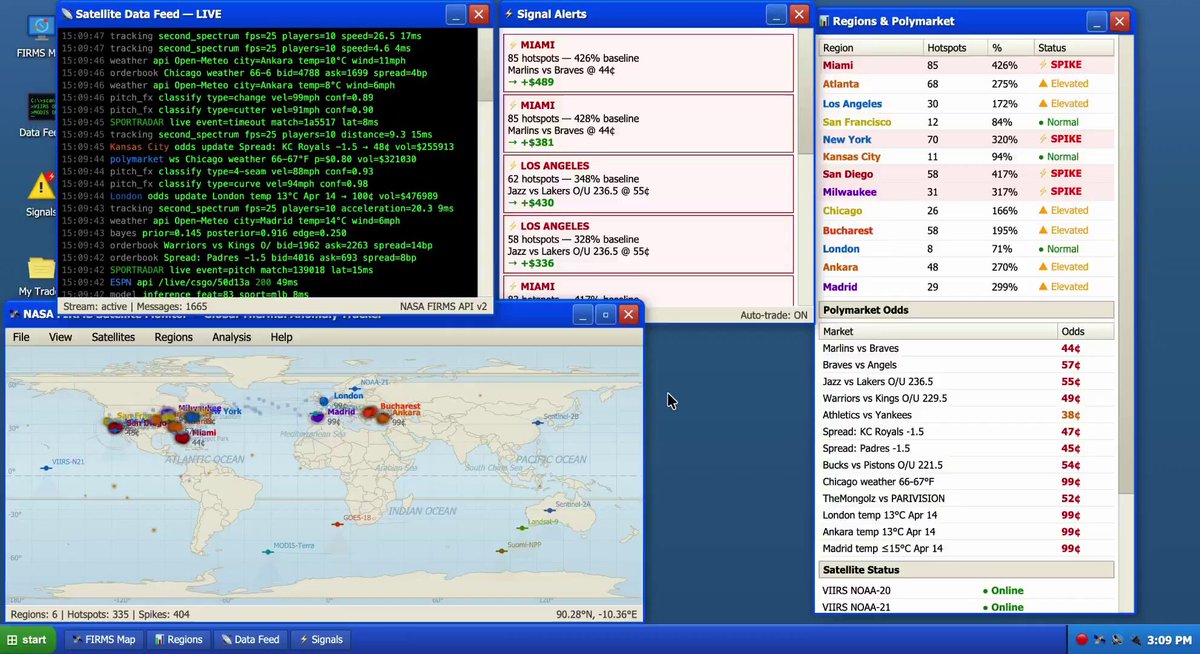Switch to FIRMS Map taskbar button

(105, 639)
